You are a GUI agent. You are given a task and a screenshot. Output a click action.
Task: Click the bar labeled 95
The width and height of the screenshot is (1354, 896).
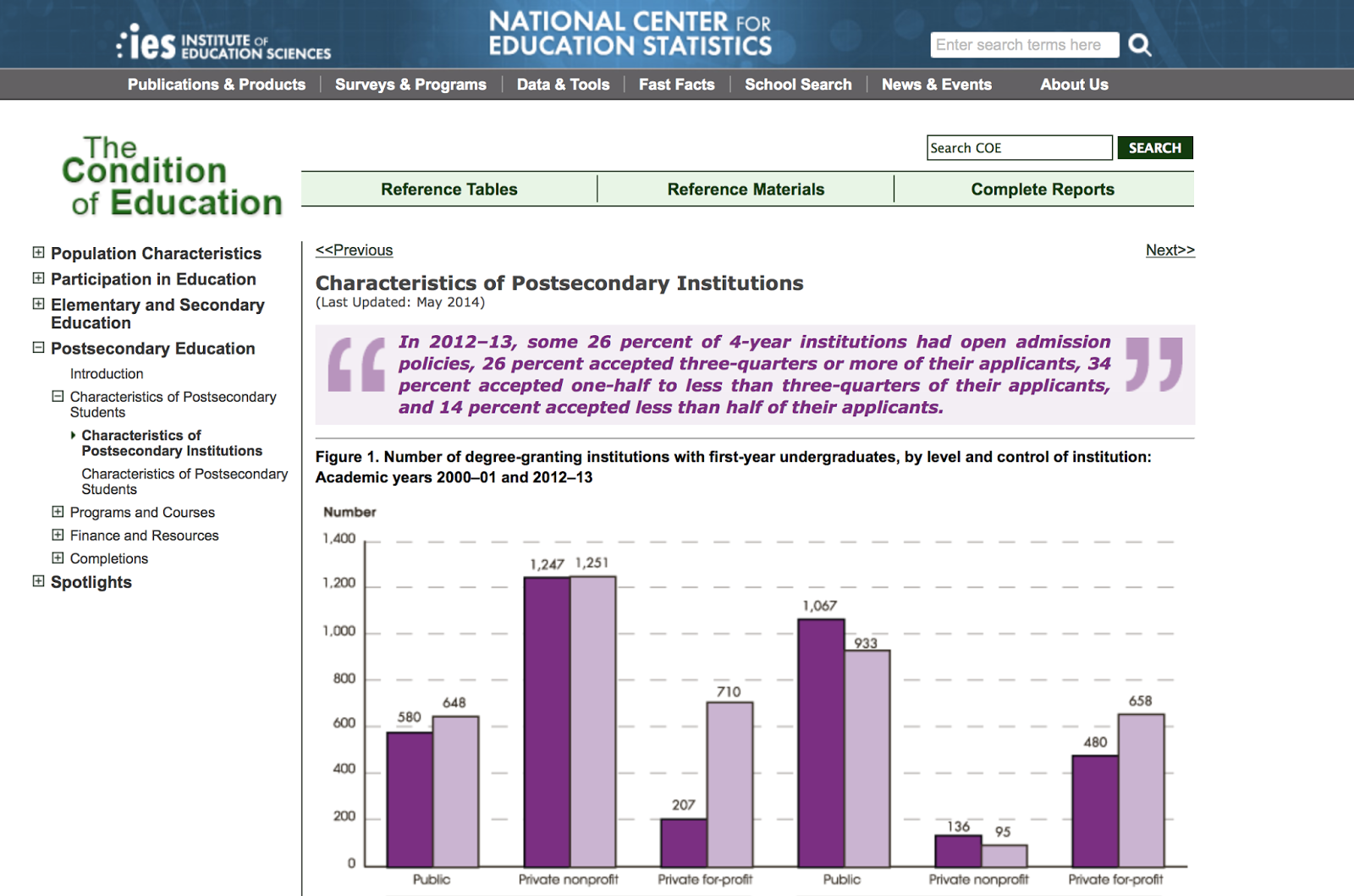pyautogui.click(x=1004, y=856)
